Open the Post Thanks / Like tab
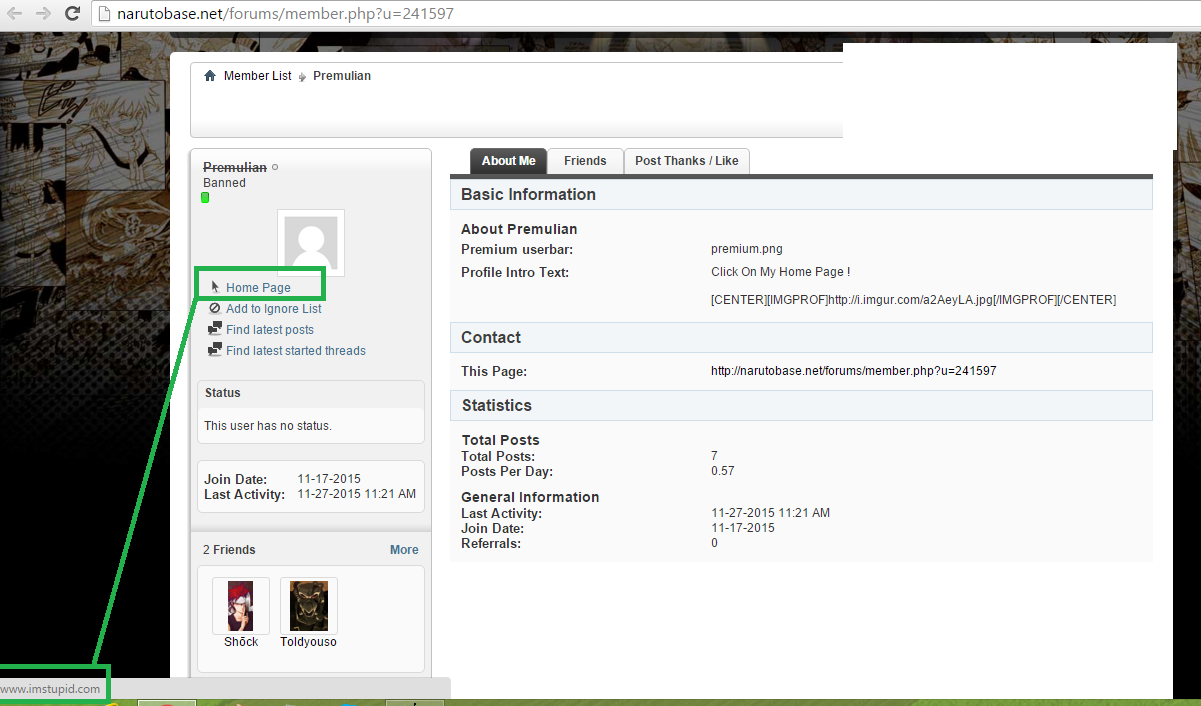1201x706 pixels. click(686, 161)
